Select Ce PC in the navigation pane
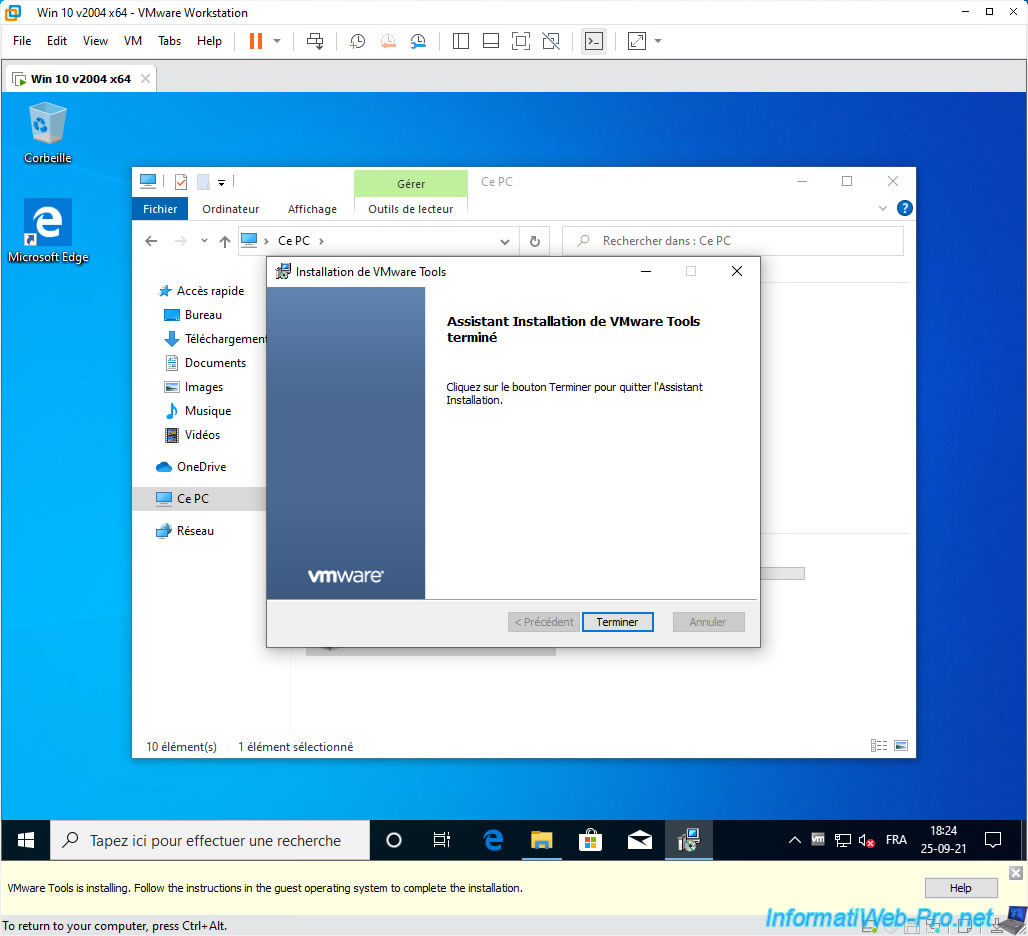Viewport: 1028px width, 936px height. tap(199, 499)
